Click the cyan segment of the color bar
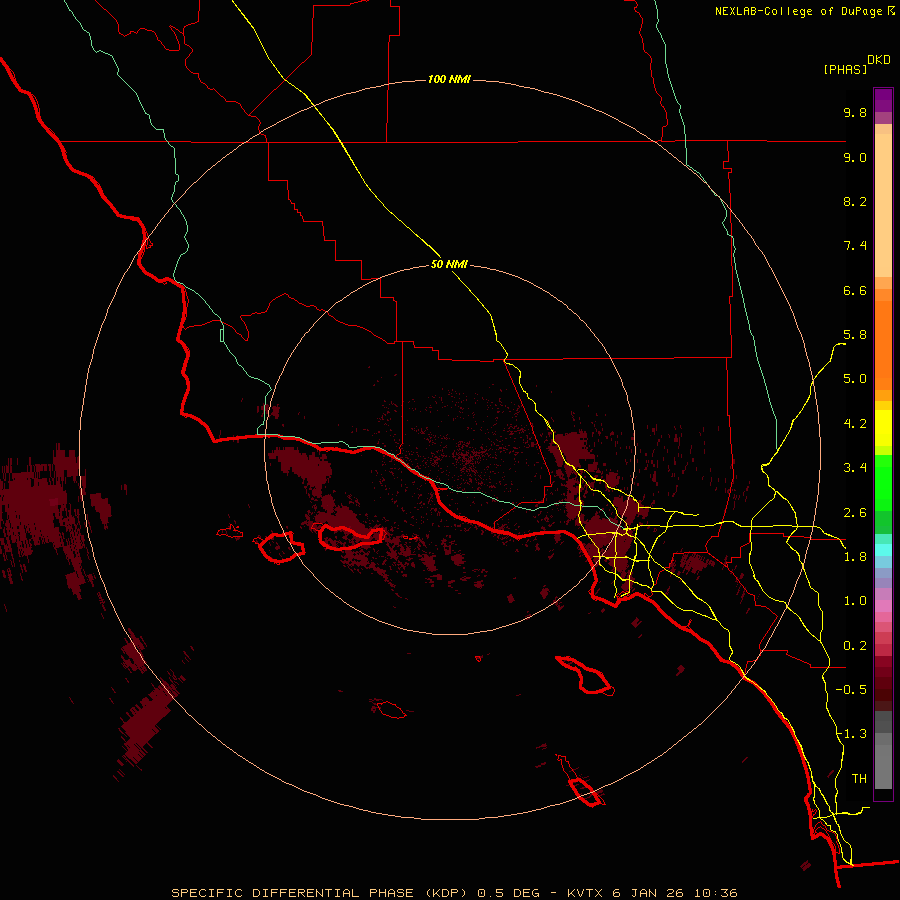Image resolution: width=900 pixels, height=900 pixels. click(883, 550)
